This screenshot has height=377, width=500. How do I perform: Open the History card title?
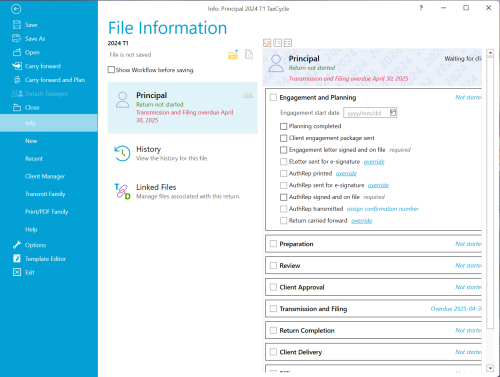point(148,149)
